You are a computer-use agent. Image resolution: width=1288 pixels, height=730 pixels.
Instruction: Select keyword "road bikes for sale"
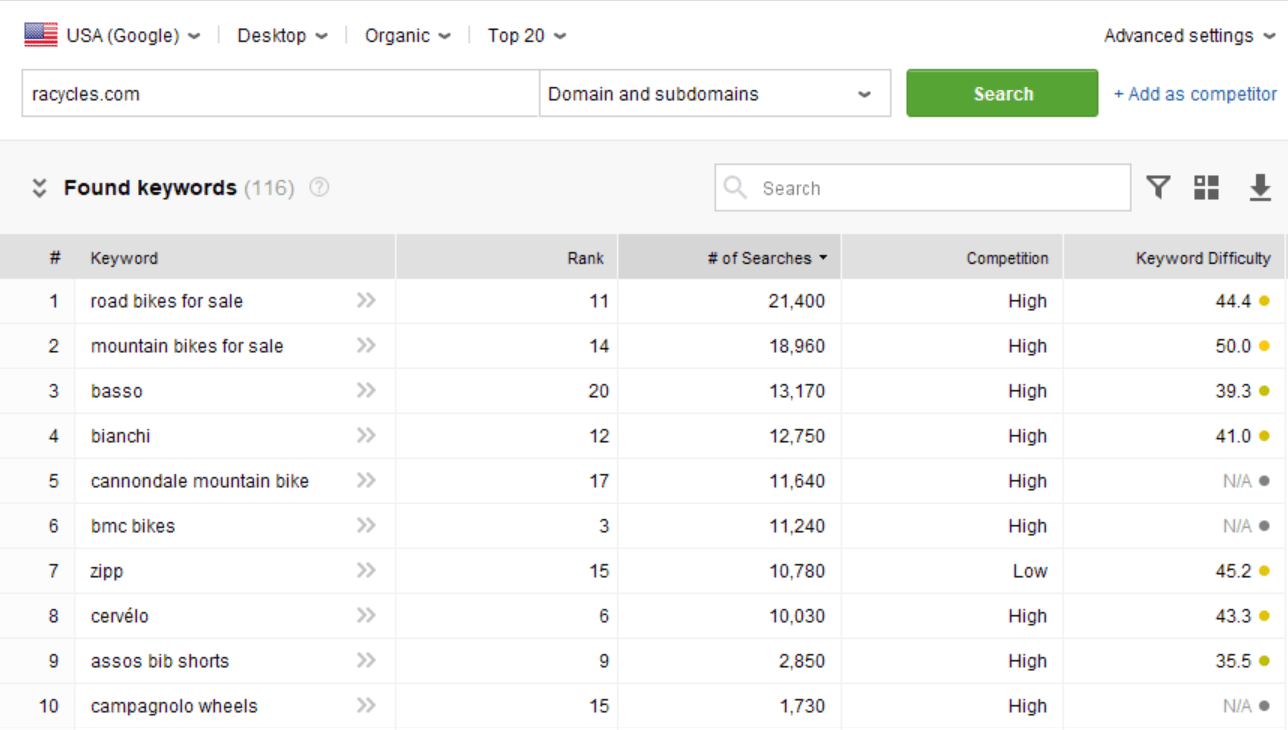pyautogui.click(x=166, y=301)
